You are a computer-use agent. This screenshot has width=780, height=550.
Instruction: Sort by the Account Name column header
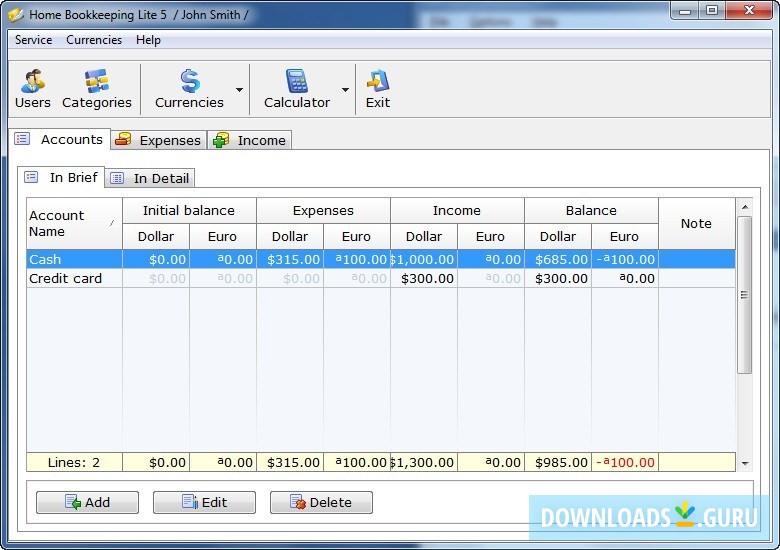(x=75, y=223)
